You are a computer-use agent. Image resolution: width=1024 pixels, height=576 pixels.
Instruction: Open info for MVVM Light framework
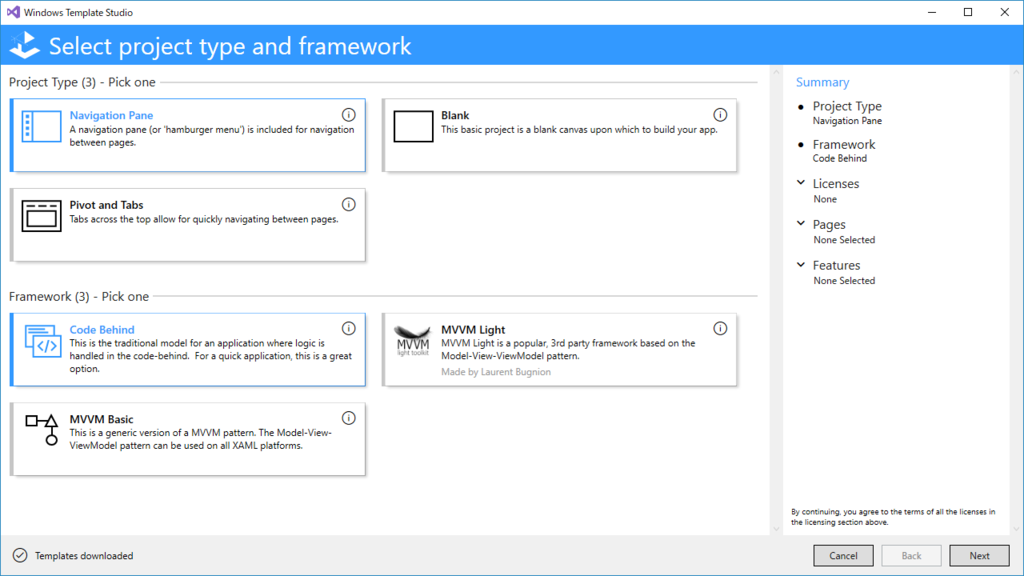pyautogui.click(x=720, y=328)
